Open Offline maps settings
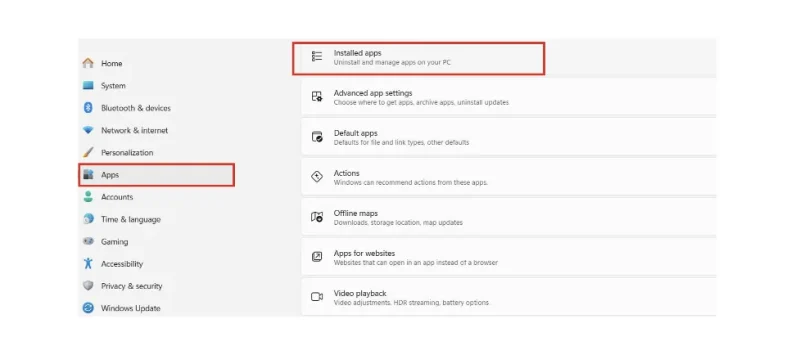This screenshot has height=364, width=800. pos(509,217)
